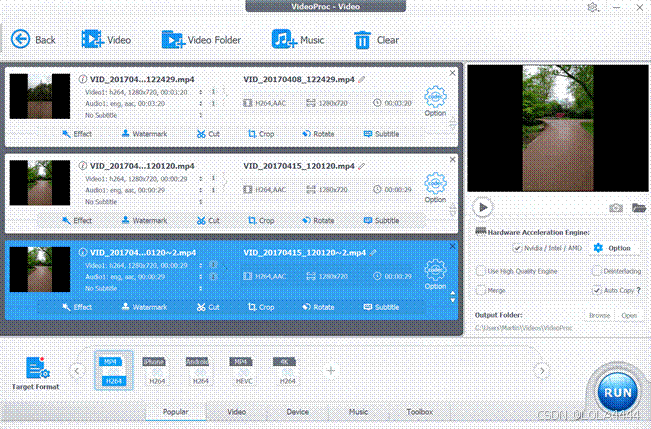Viewport: 651px width, 429px height.
Task: Clear the video list
Action: click(376, 40)
